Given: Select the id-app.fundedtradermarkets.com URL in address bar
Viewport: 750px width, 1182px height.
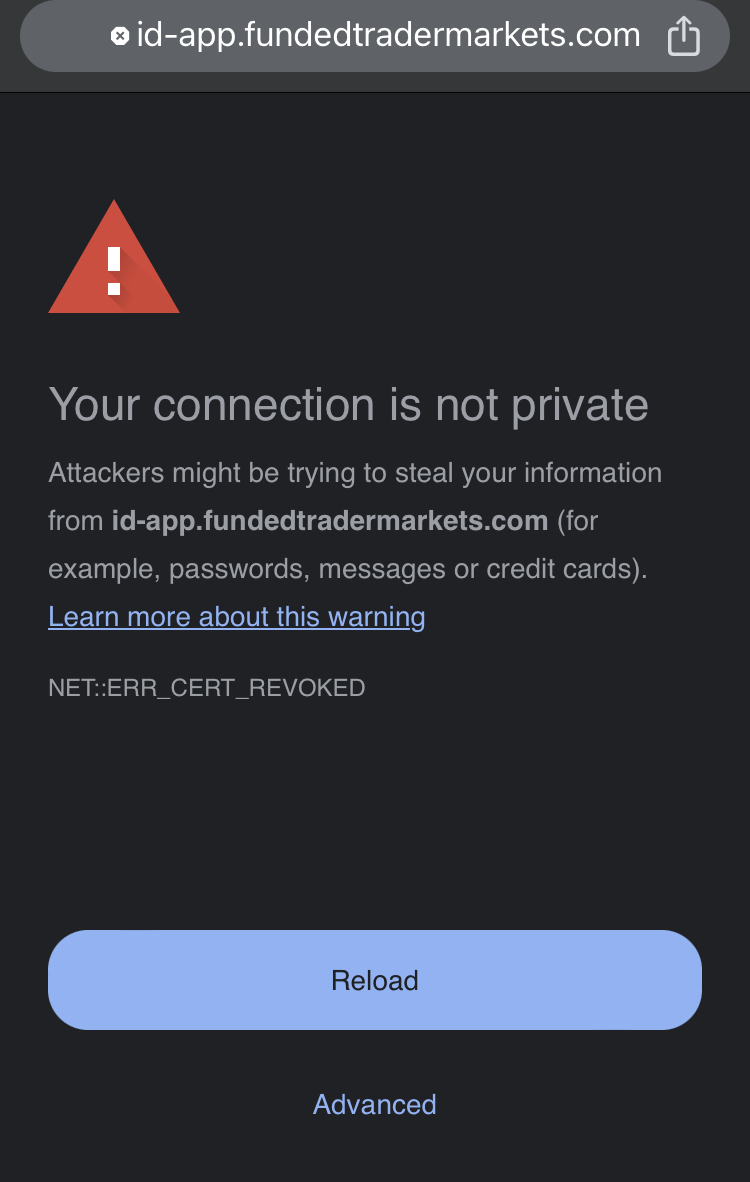Looking at the screenshot, I should [x=388, y=35].
